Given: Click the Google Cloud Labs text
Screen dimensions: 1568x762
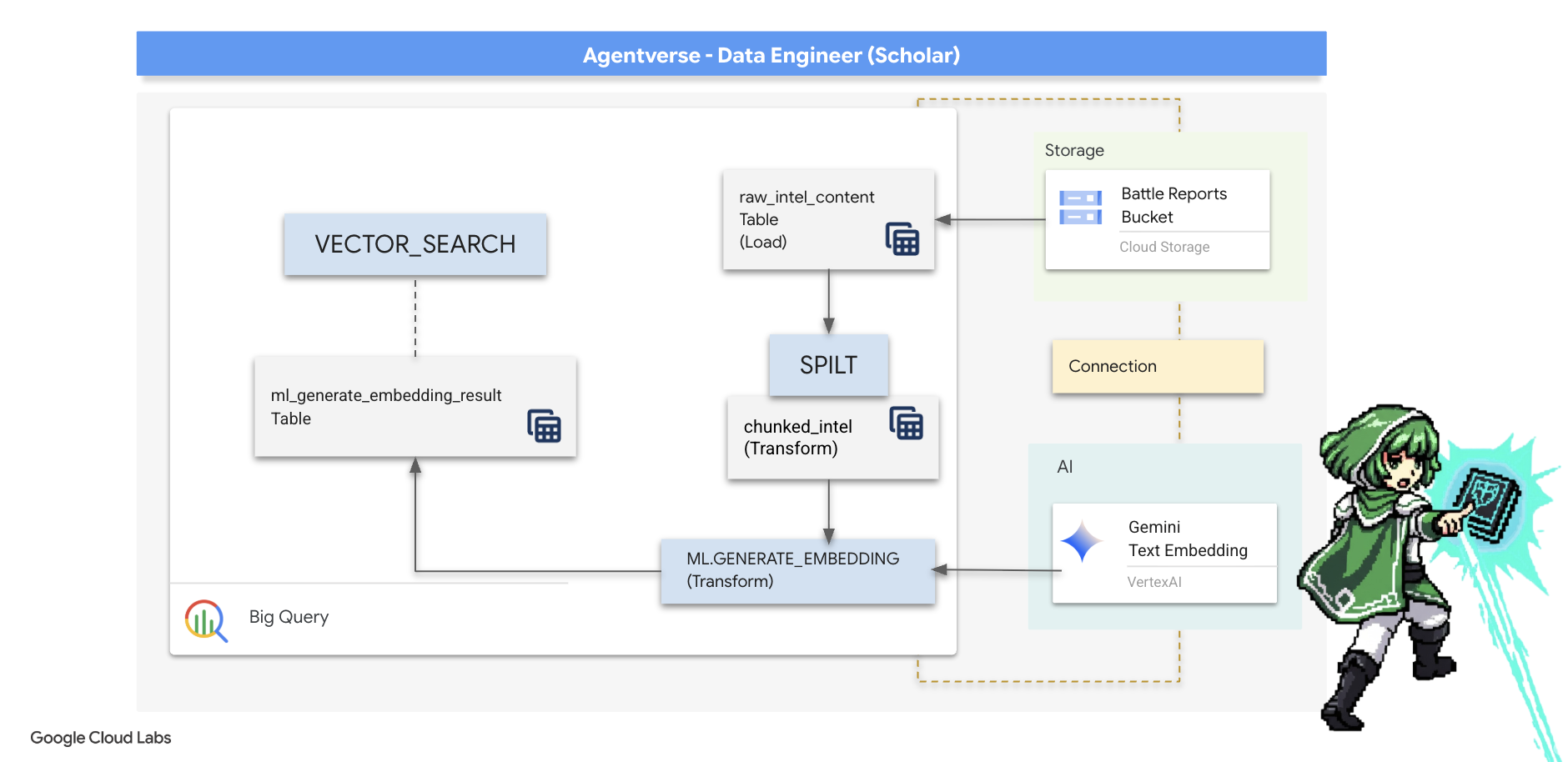Looking at the screenshot, I should pos(101,738).
